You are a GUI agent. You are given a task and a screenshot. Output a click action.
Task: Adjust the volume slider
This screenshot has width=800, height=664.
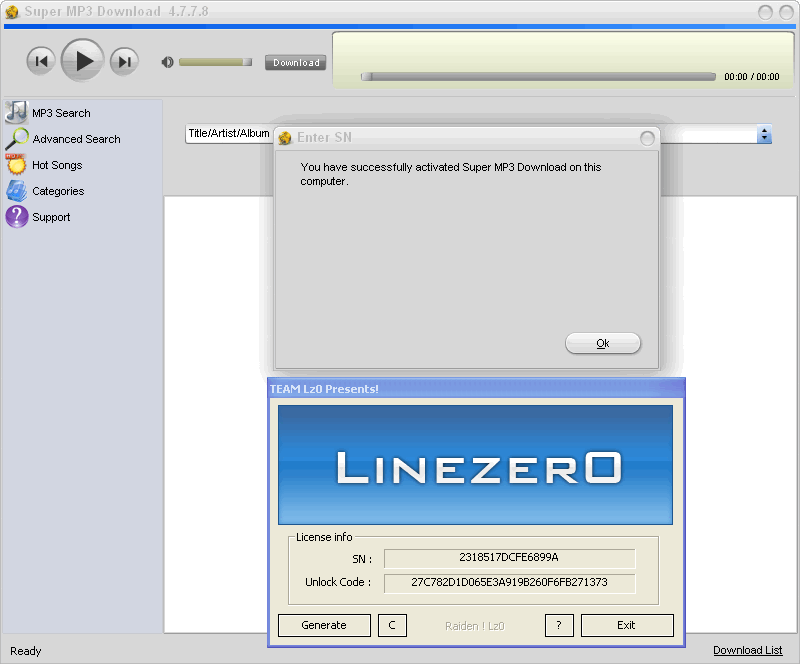pyautogui.click(x=215, y=62)
